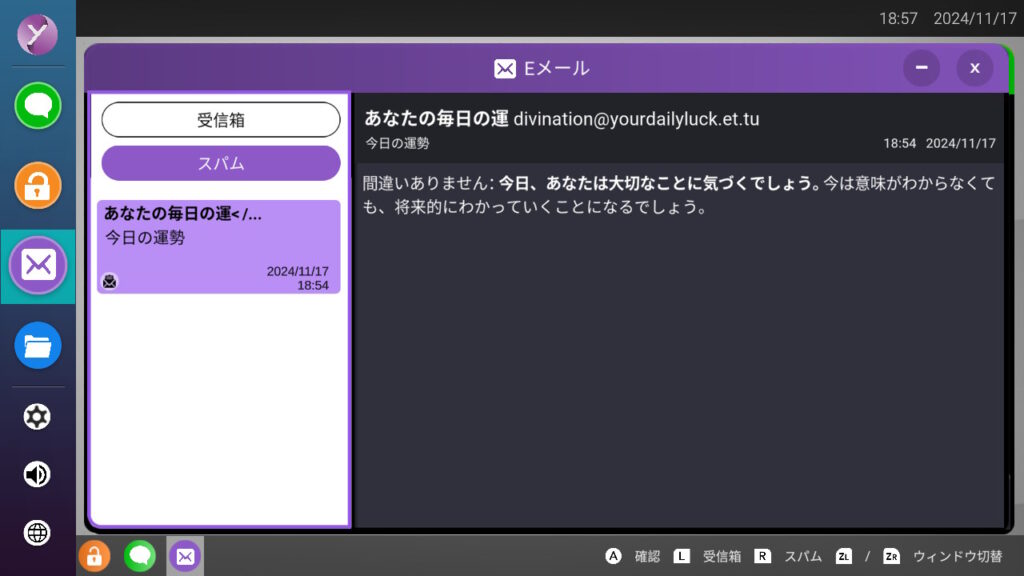Select the purple mail app in sidebar
The width and height of the screenshot is (1024, 576).
(38, 265)
